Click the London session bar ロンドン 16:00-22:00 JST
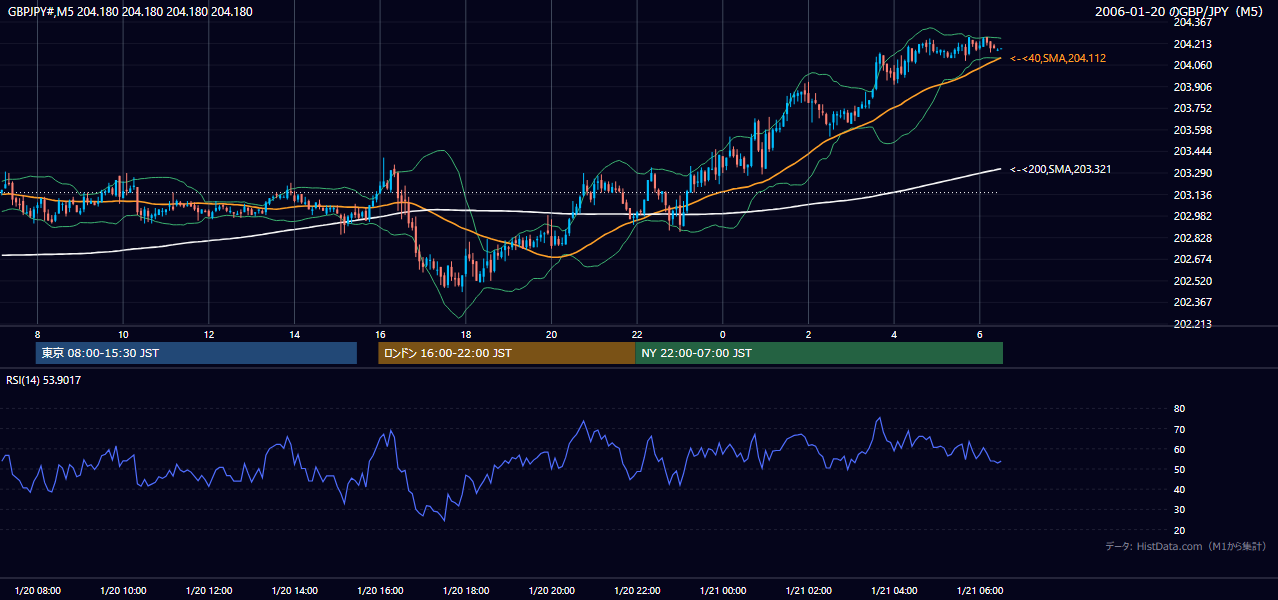Screen dimensions: 1278x600 click(x=506, y=353)
